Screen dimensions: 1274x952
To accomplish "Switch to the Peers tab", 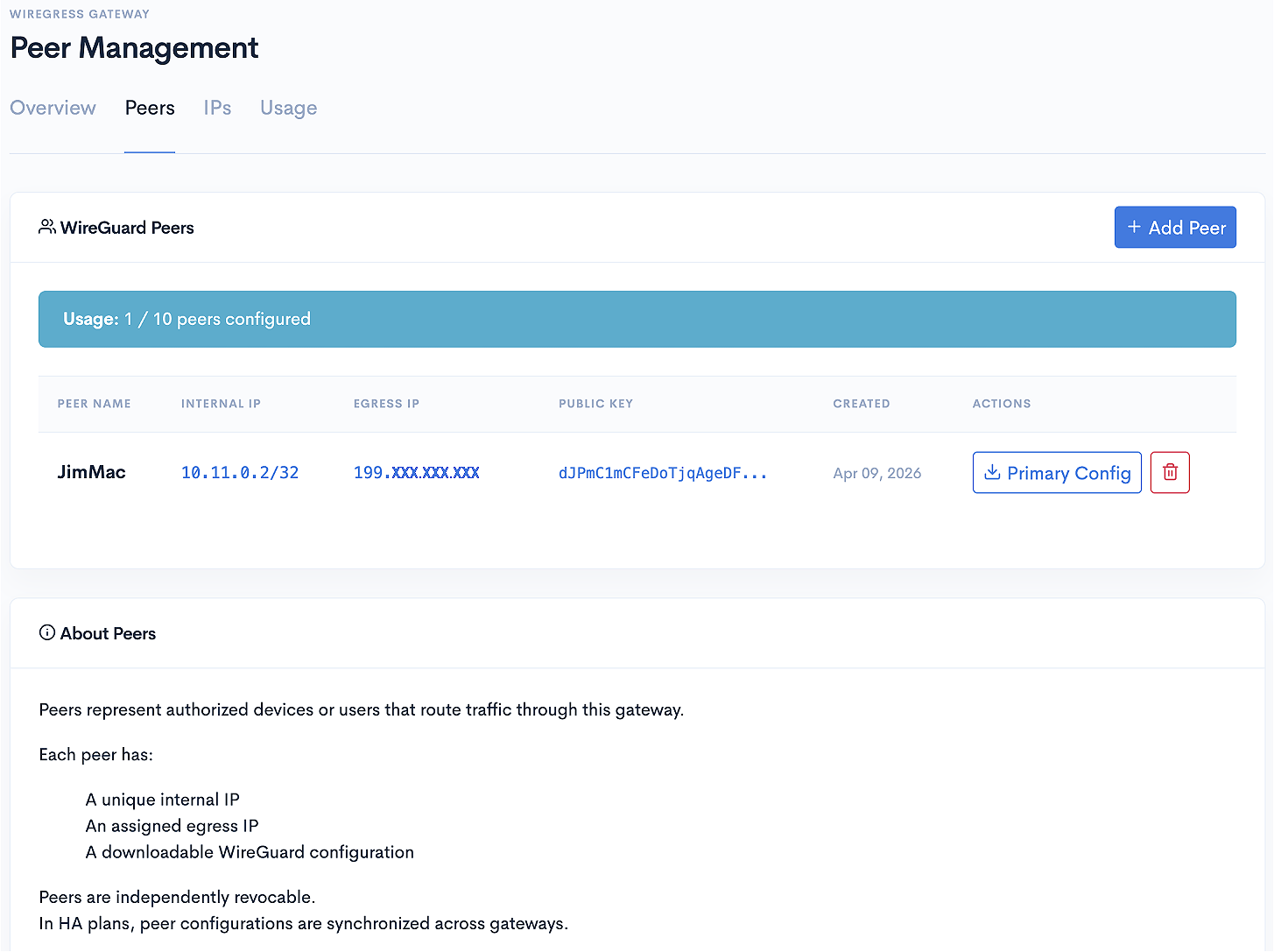I will (150, 108).
